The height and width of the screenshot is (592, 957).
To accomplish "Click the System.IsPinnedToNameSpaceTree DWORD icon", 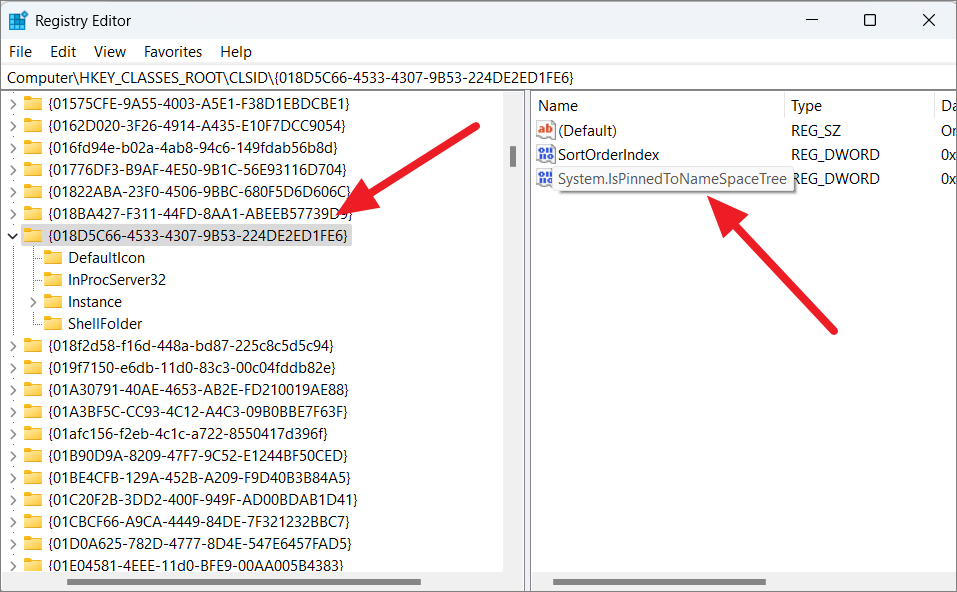I will tap(544, 178).
